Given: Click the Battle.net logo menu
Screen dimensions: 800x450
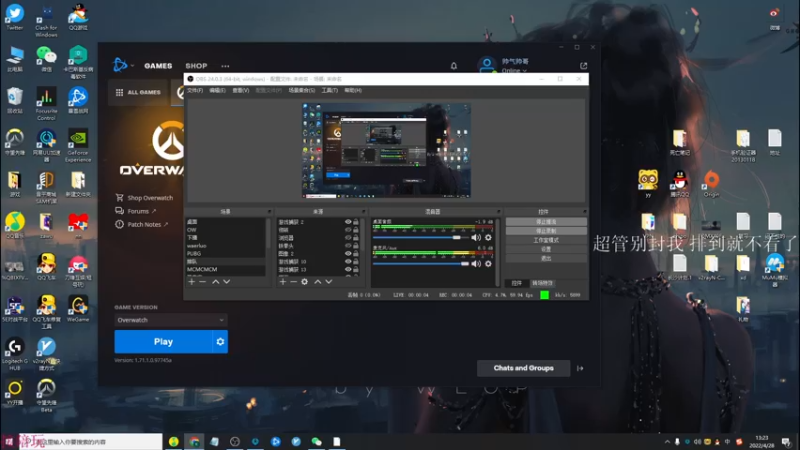Looking at the screenshot, I should pyautogui.click(x=120, y=65).
